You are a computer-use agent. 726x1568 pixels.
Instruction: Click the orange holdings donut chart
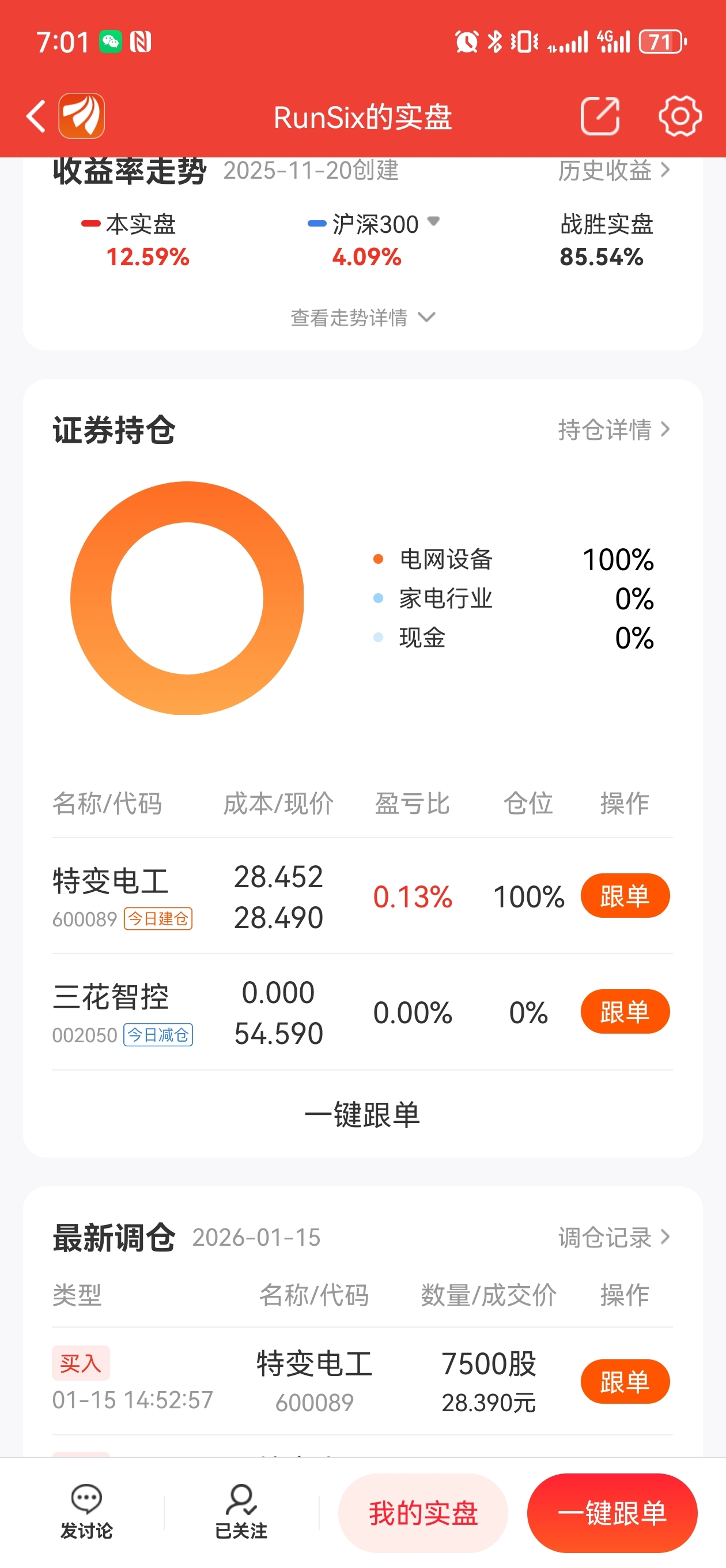[187, 598]
